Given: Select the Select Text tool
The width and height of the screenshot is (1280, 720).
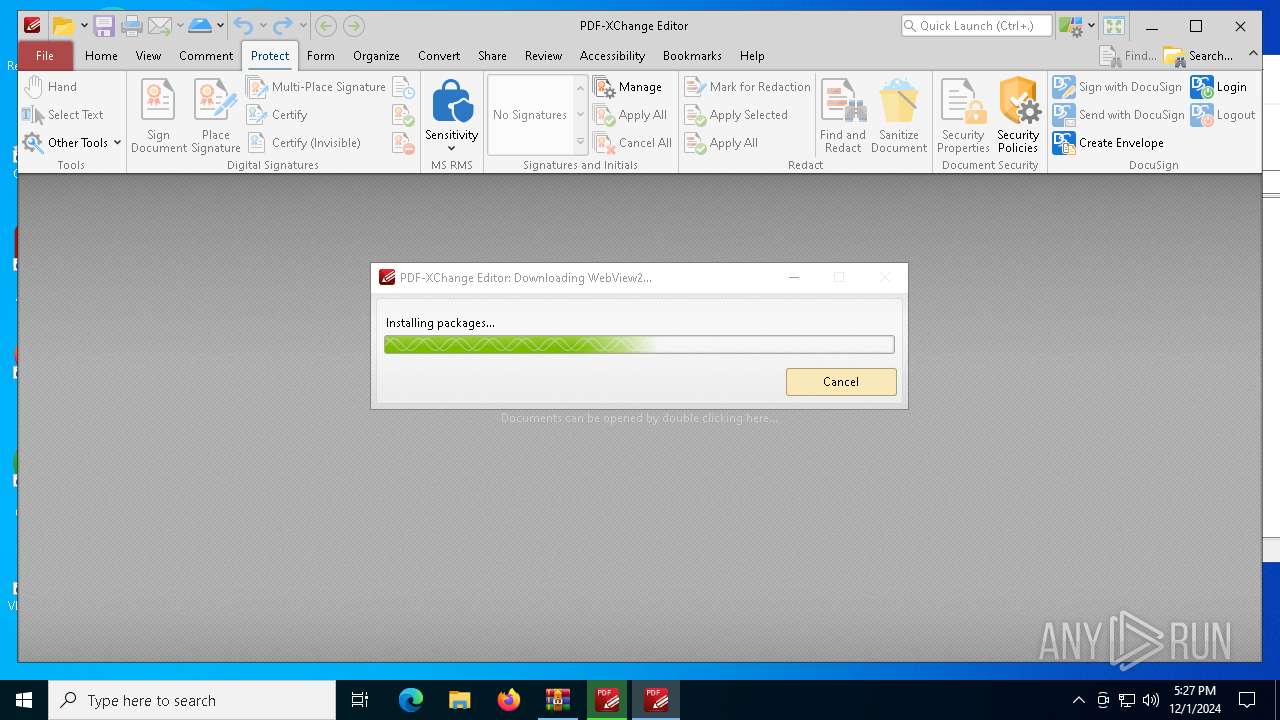Looking at the screenshot, I should click(63, 115).
